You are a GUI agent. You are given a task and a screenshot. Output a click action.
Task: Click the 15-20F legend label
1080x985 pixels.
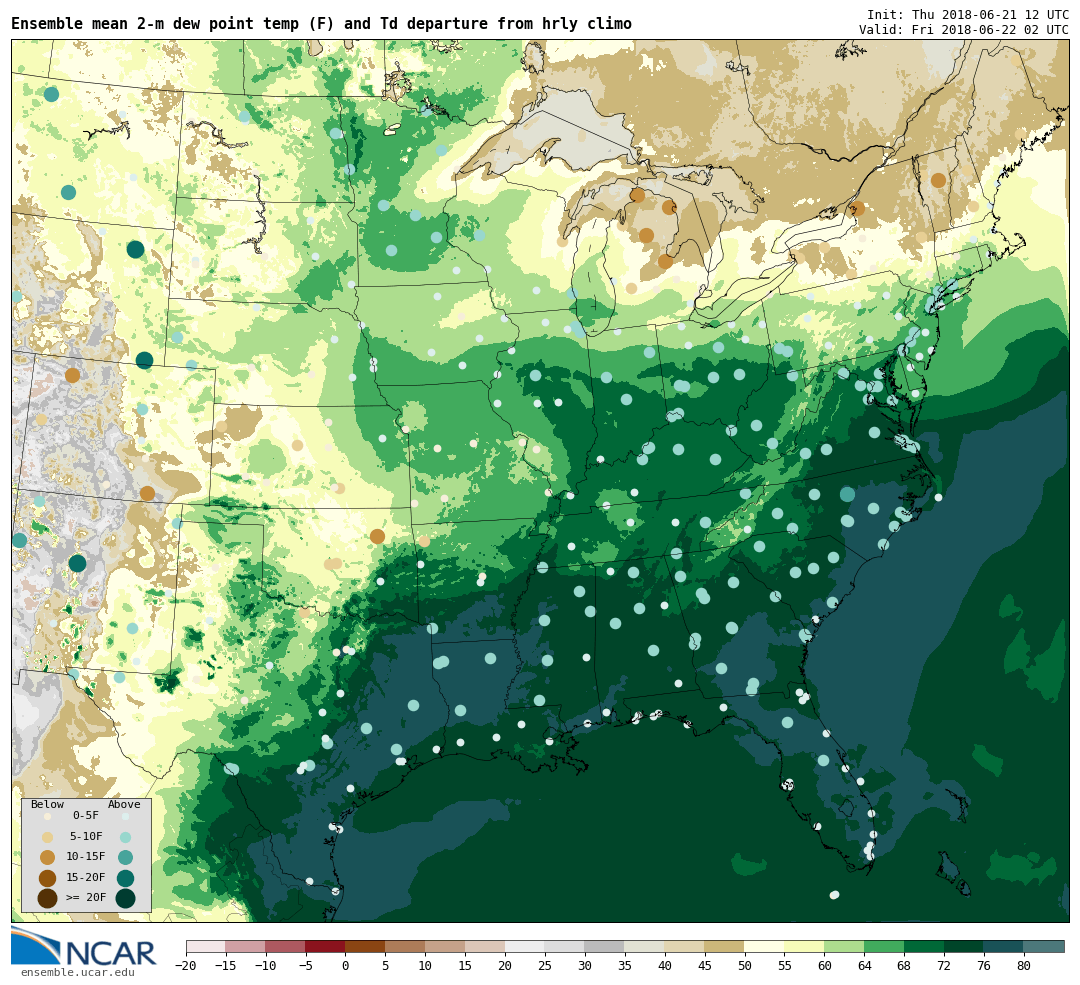(x=86, y=878)
